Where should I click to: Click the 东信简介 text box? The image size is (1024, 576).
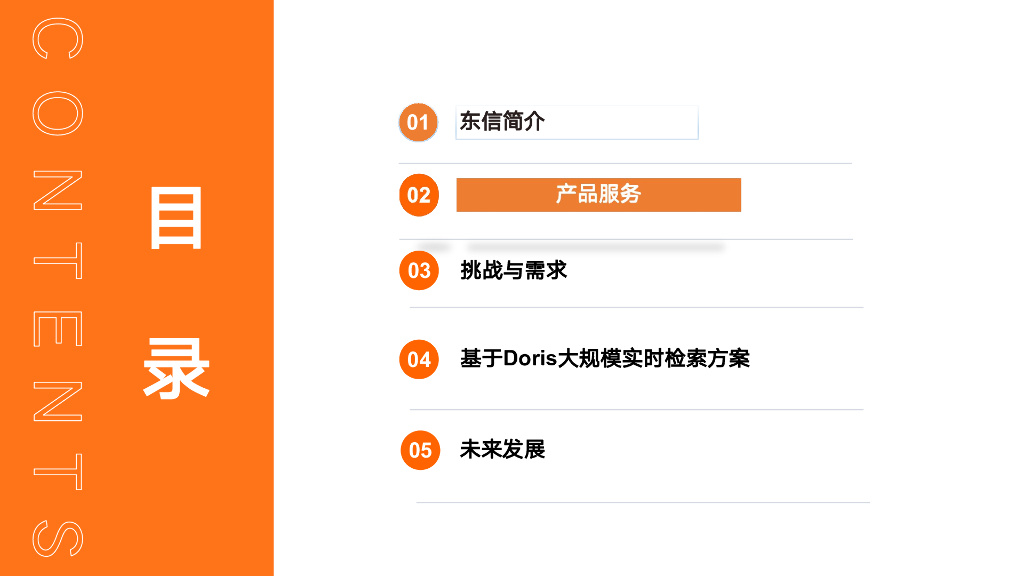(x=576, y=122)
